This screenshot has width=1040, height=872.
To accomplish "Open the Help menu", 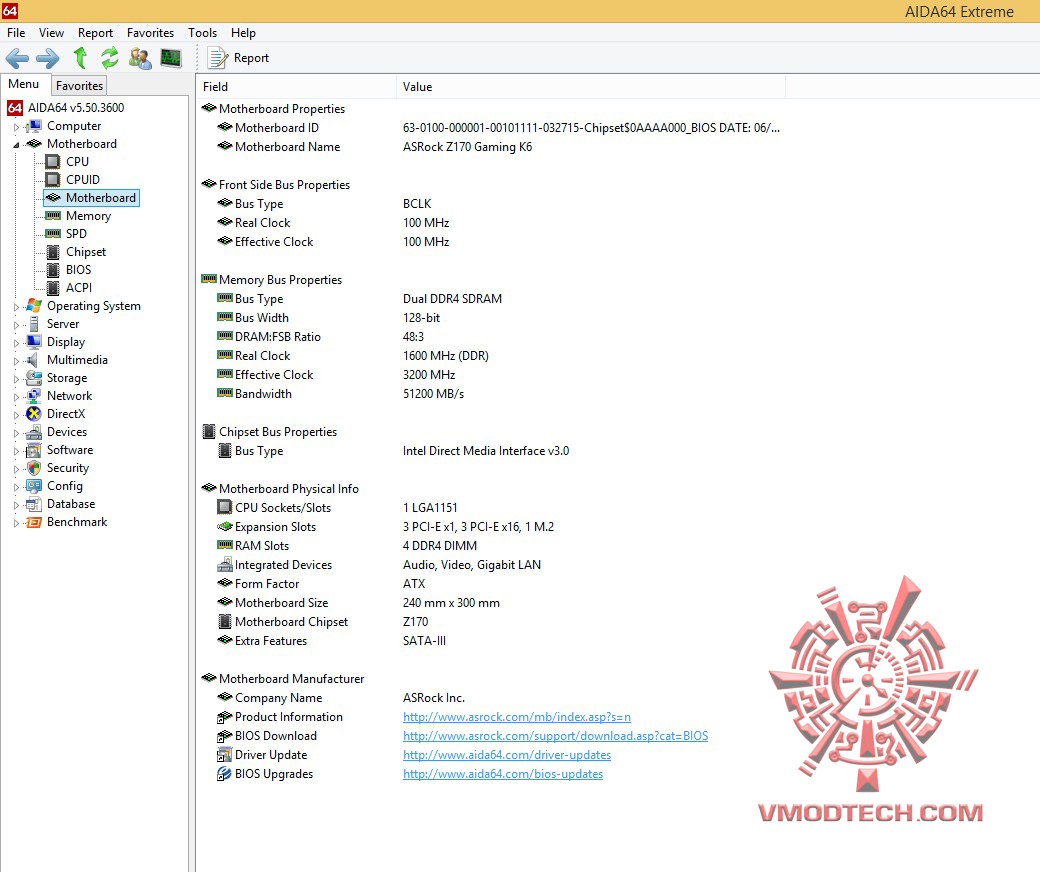I will click(x=243, y=32).
